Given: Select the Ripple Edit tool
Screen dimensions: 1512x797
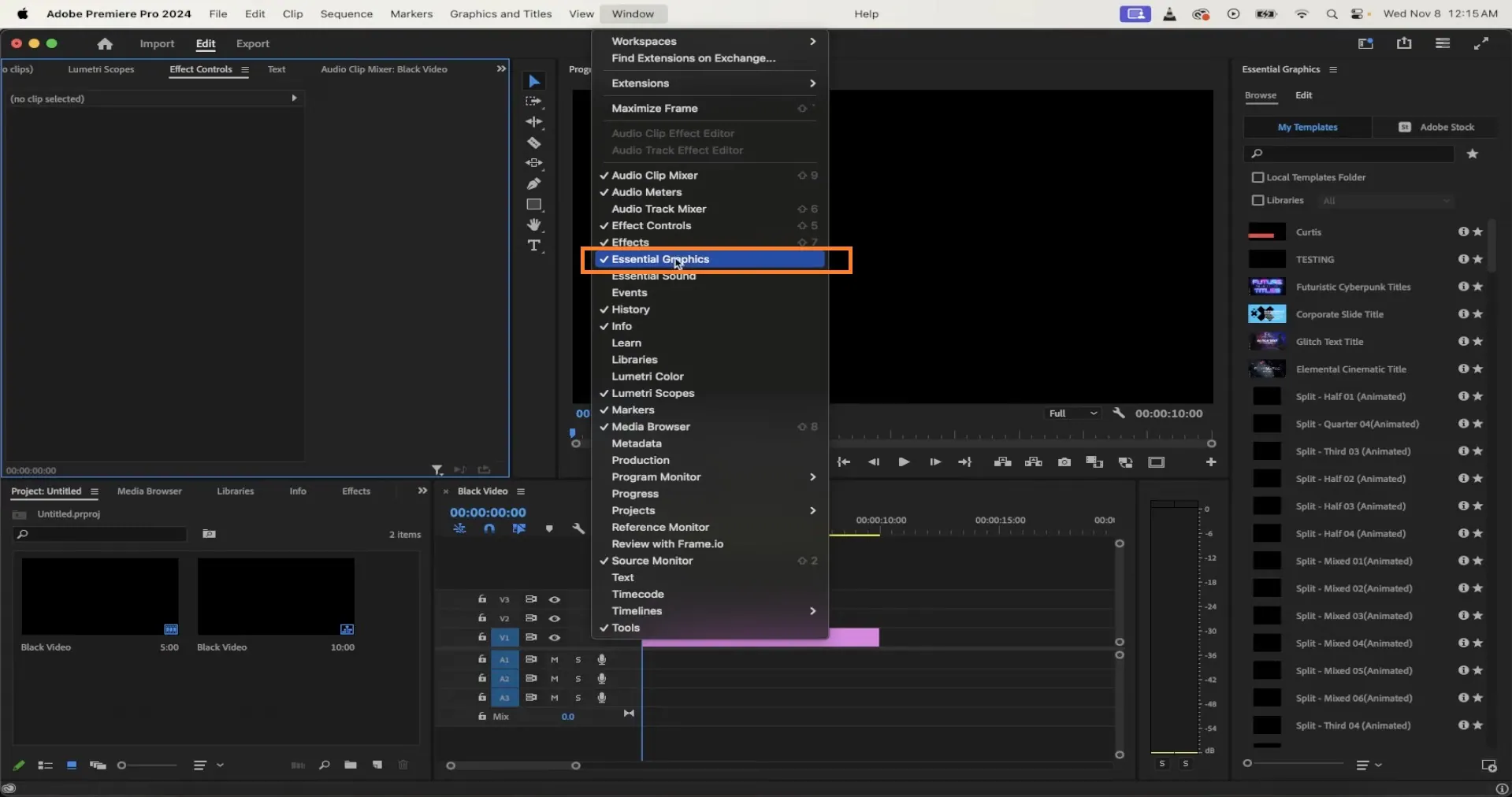Looking at the screenshot, I should (x=534, y=122).
